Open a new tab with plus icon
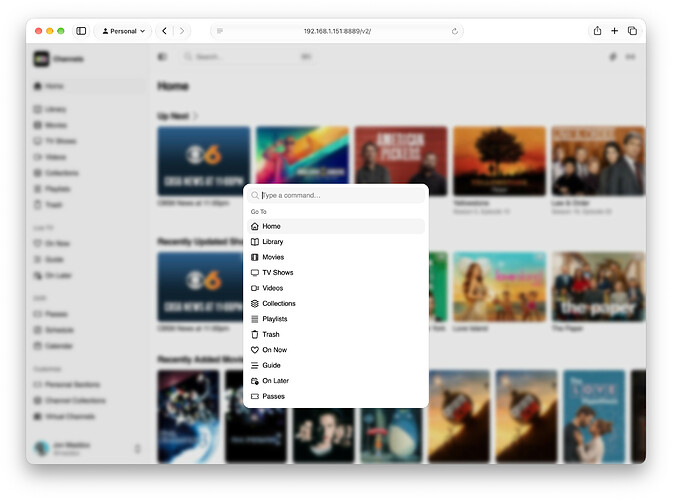This screenshot has height=500, width=673. 615,30
